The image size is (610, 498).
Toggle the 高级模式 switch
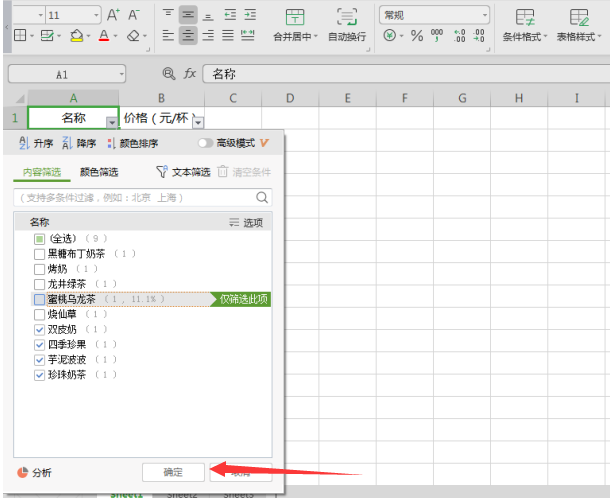point(205,143)
